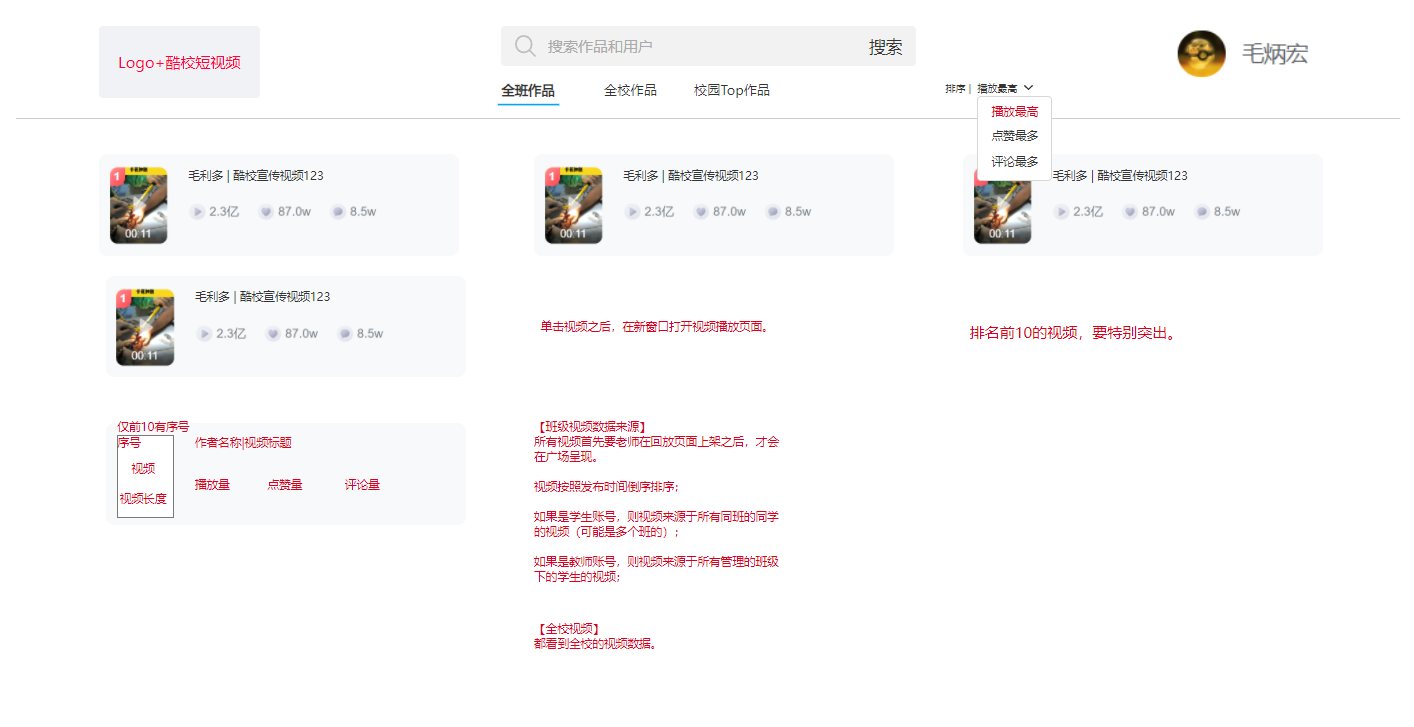Open the 校园Top作品 tab
The height and width of the screenshot is (727, 1414).
click(732, 91)
